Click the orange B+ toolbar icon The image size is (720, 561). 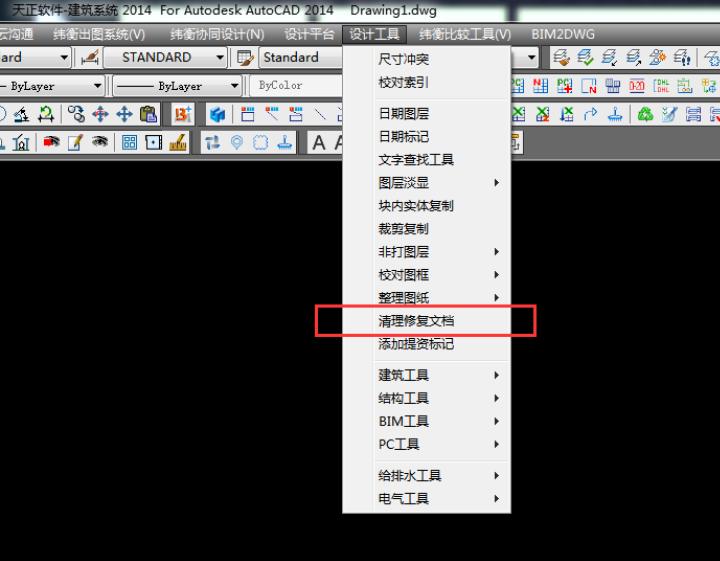(182, 114)
